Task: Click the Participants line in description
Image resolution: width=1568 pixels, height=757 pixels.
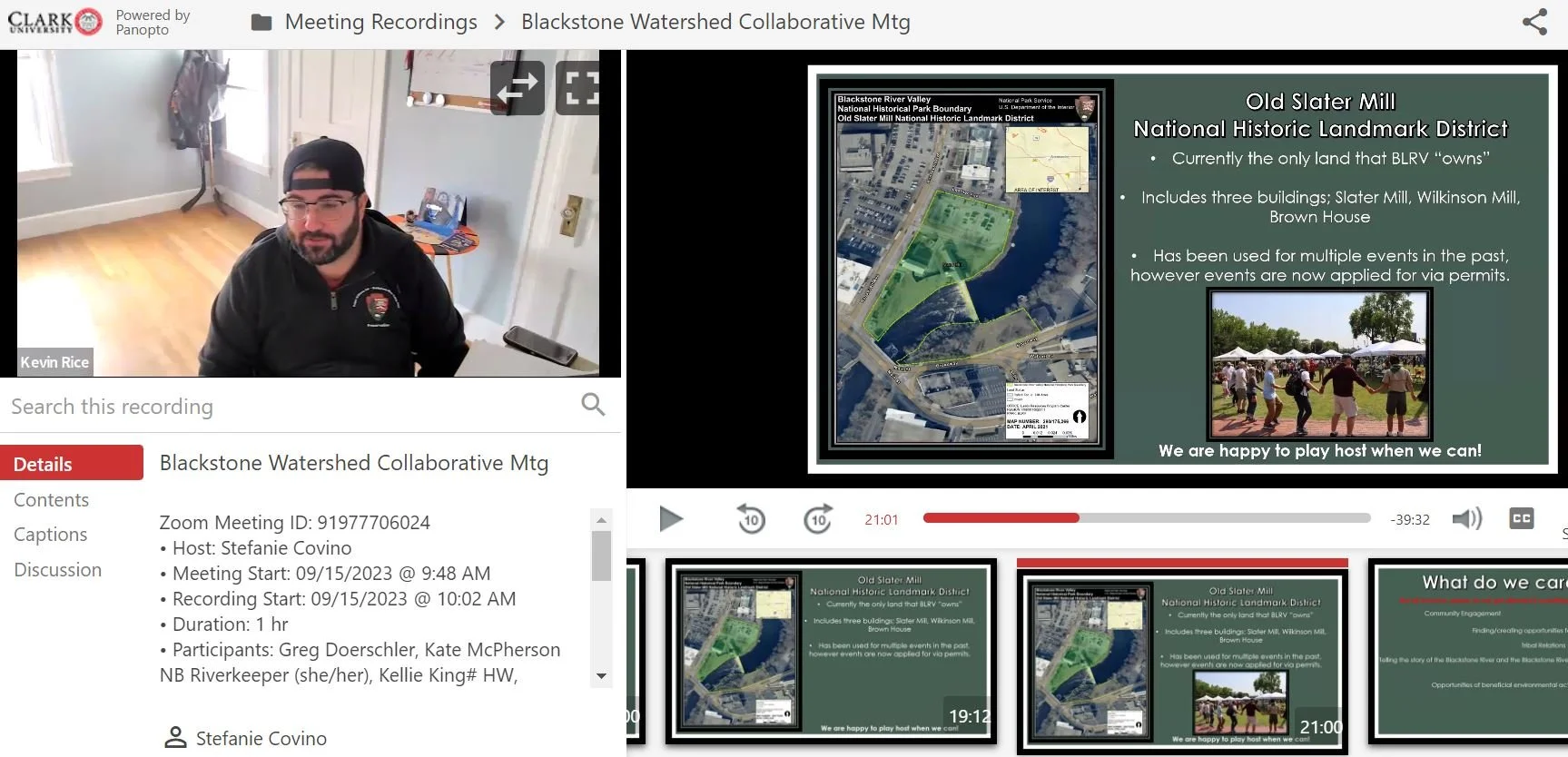Action: (x=360, y=663)
